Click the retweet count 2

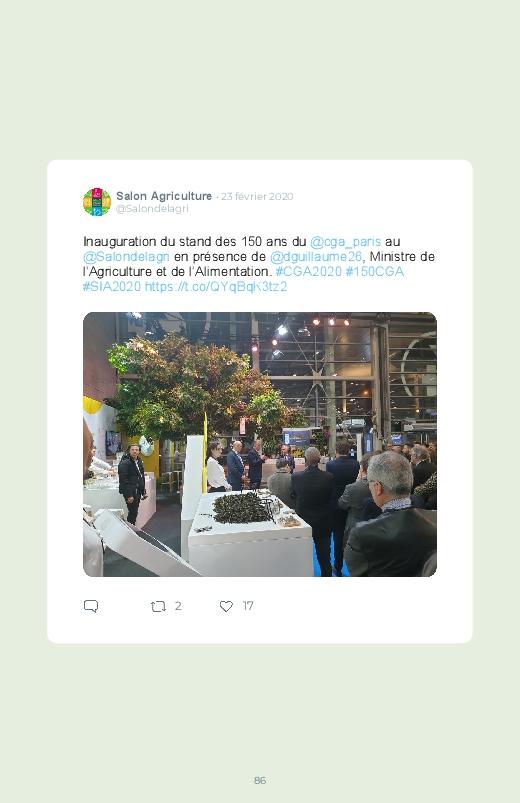(x=178, y=606)
